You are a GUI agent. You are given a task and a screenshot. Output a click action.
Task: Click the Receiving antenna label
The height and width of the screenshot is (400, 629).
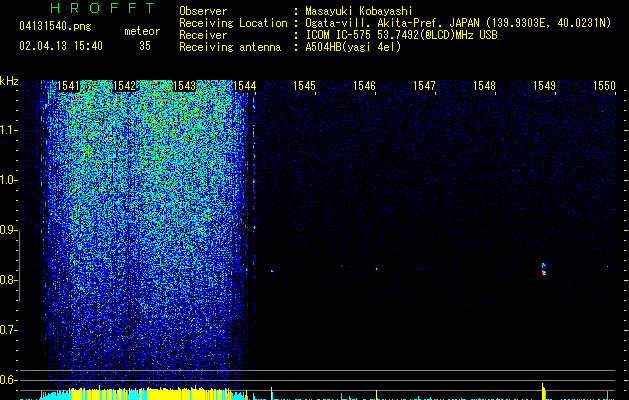pyautogui.click(x=230, y=47)
